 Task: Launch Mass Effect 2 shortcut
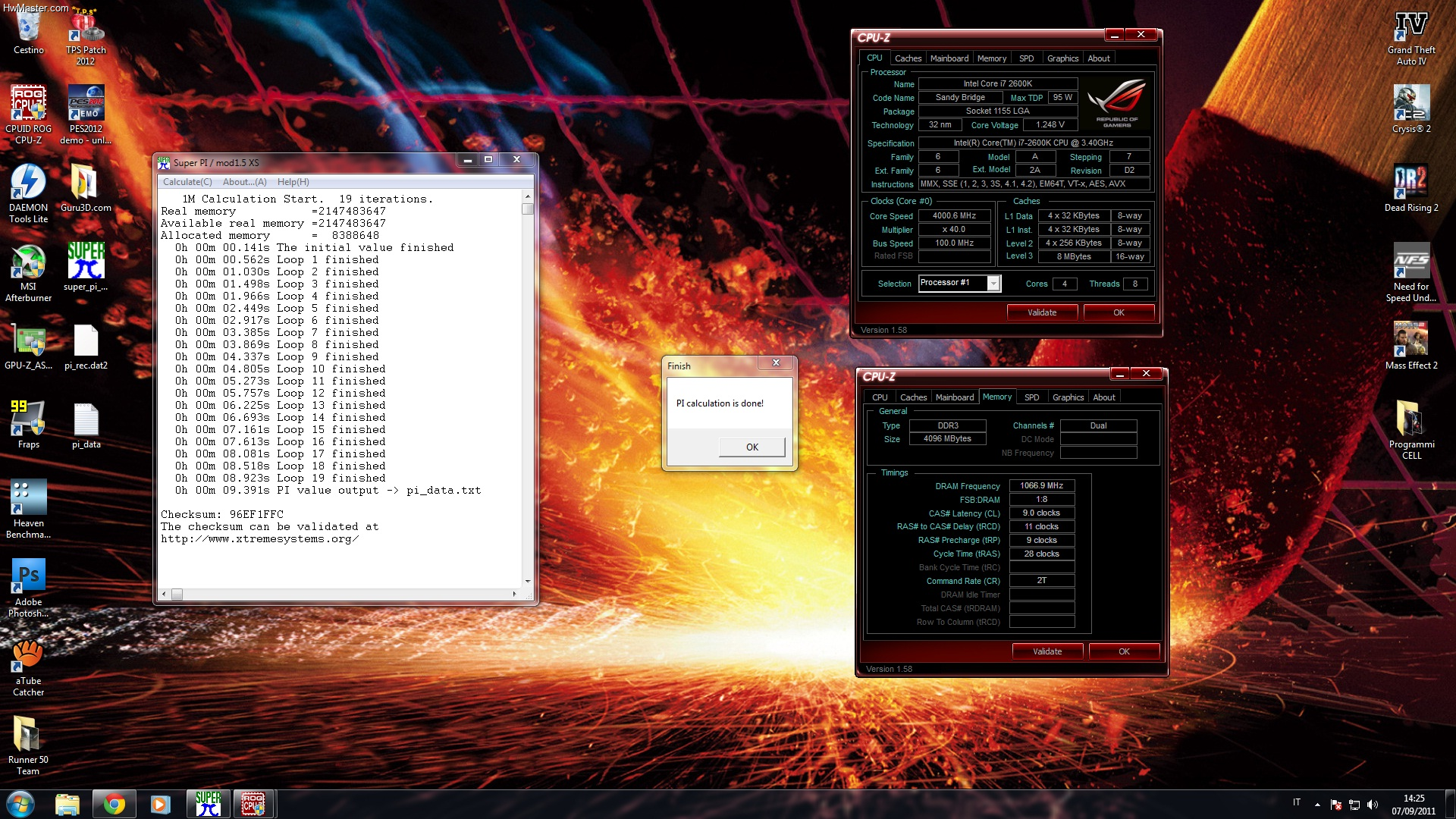click(x=1411, y=346)
